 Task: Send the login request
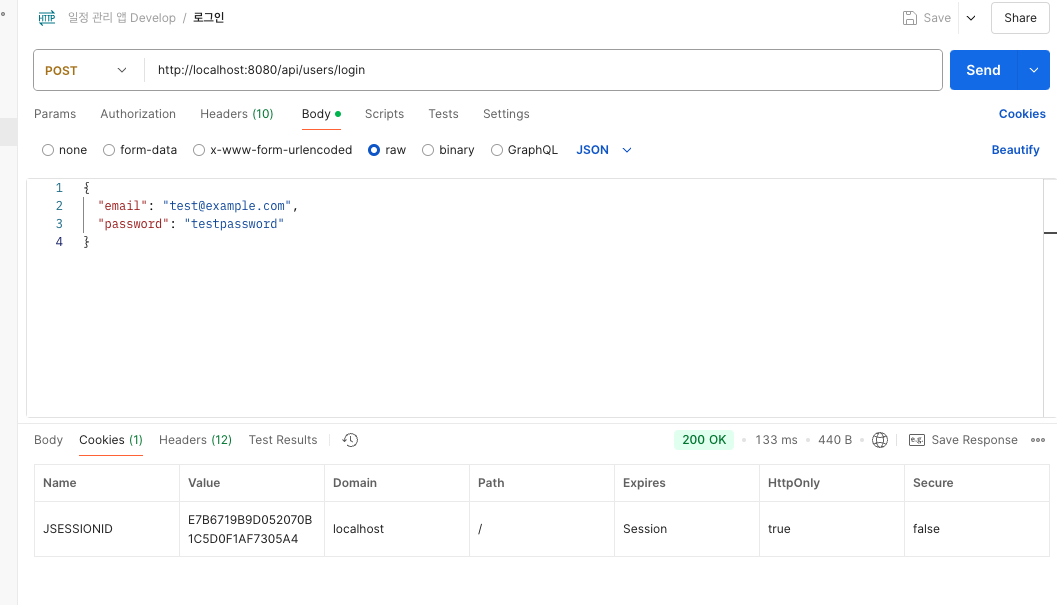tap(984, 70)
